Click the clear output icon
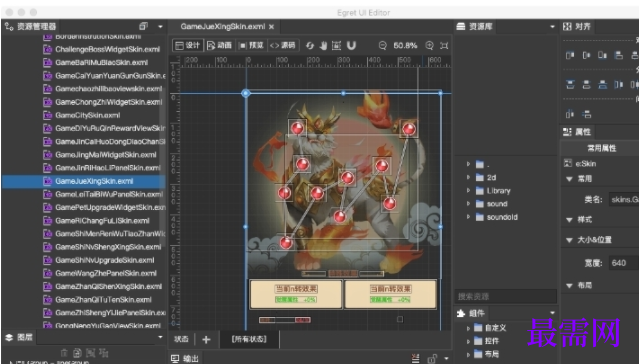This screenshot has width=639, height=364. point(415,358)
